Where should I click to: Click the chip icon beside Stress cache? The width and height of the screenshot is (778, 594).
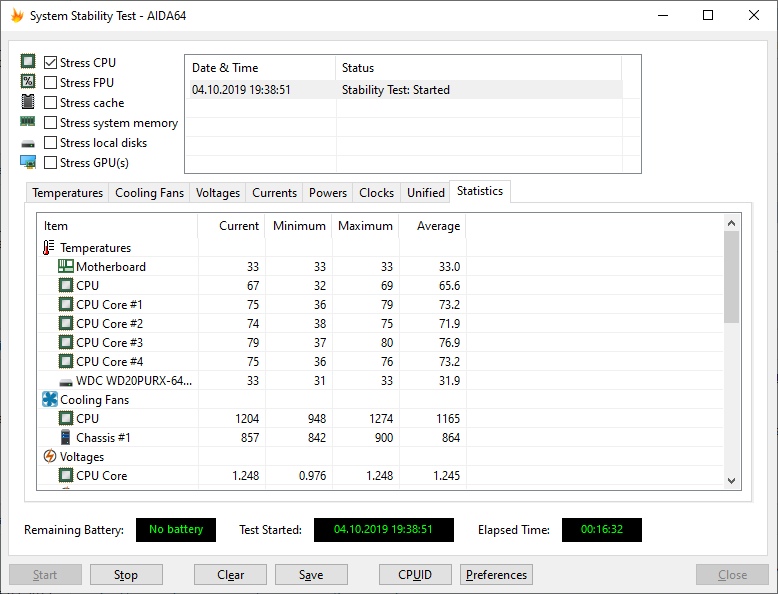(x=28, y=102)
